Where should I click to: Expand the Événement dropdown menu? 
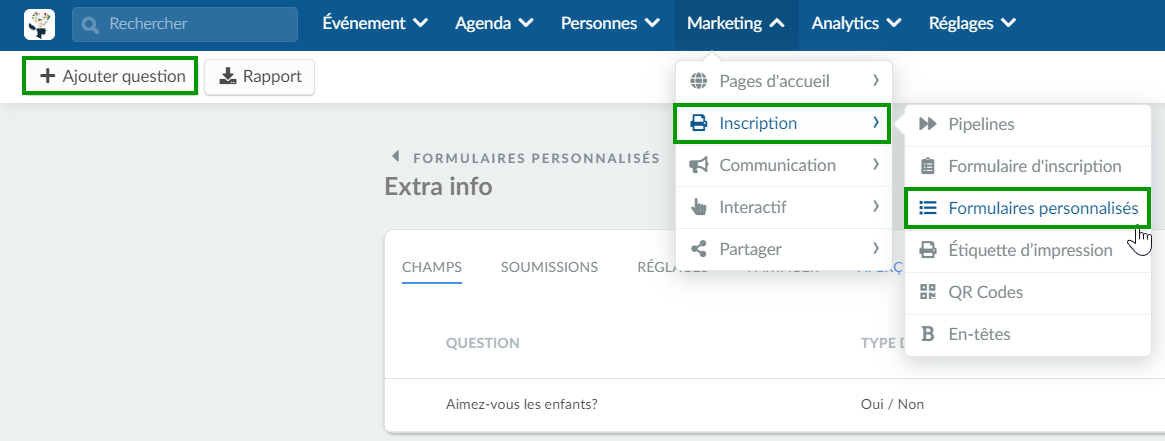[x=375, y=24]
